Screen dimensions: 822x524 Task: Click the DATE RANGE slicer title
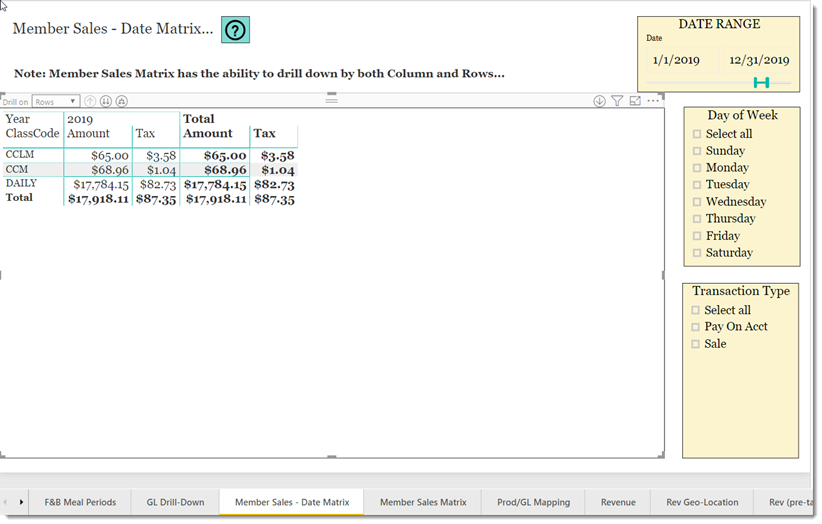pyautogui.click(x=719, y=24)
